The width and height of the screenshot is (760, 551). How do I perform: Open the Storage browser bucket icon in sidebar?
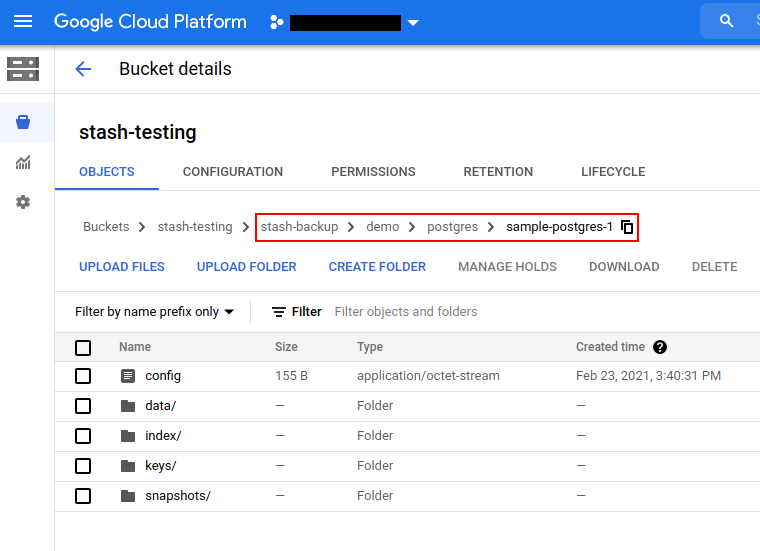[x=23, y=123]
